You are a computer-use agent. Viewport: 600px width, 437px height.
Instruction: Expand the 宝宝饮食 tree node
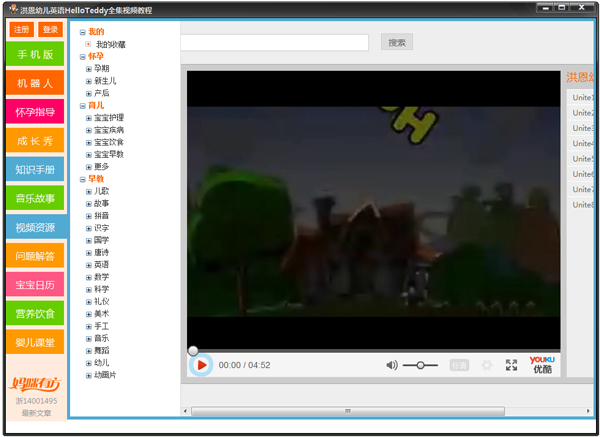pos(88,142)
